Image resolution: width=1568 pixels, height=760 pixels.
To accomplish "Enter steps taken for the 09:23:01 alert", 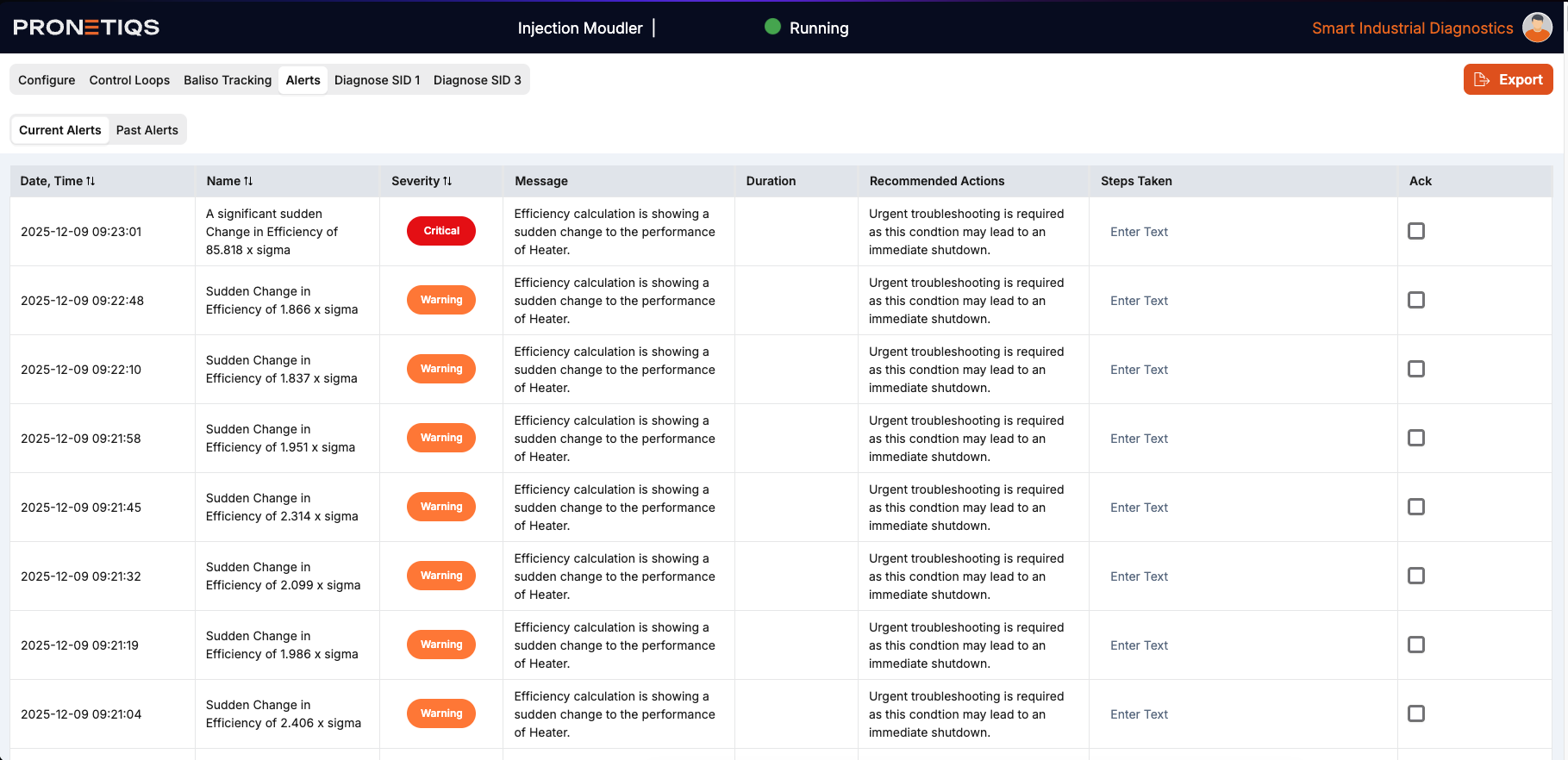I will [1139, 232].
